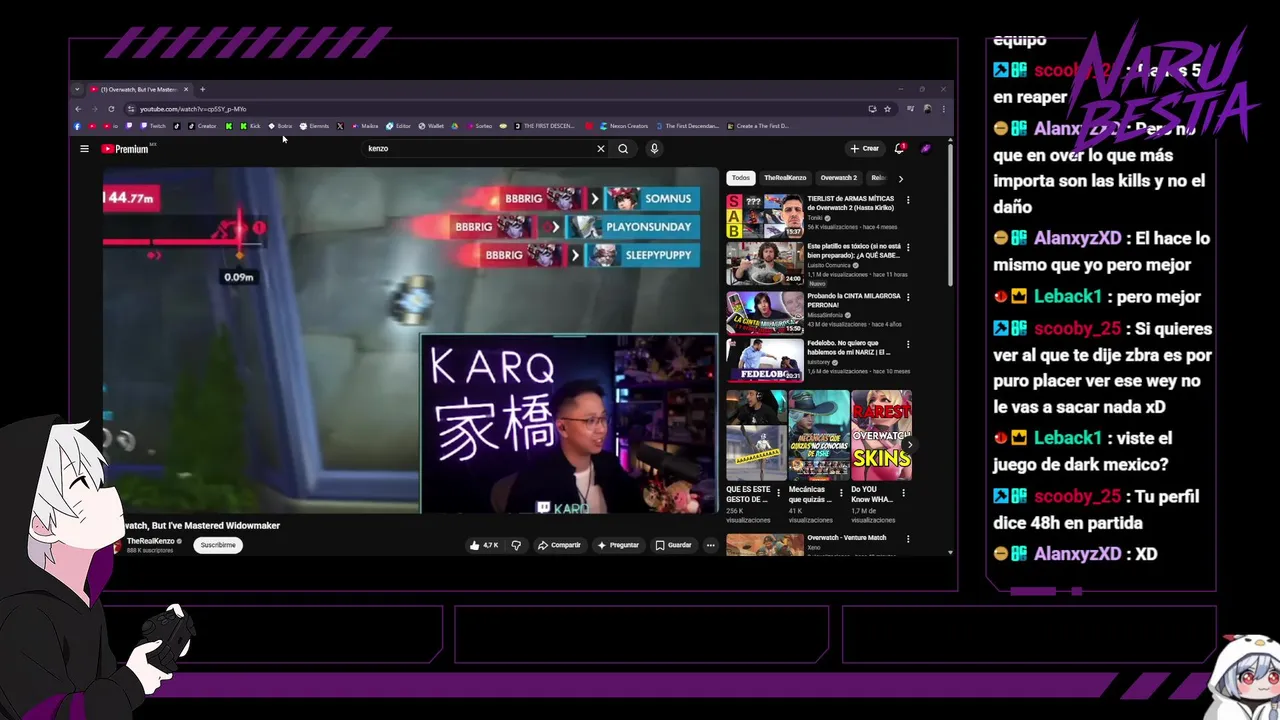Click chat username Leback1 on dark mexico message
The width and height of the screenshot is (1280, 720).
pyautogui.click(x=1068, y=438)
